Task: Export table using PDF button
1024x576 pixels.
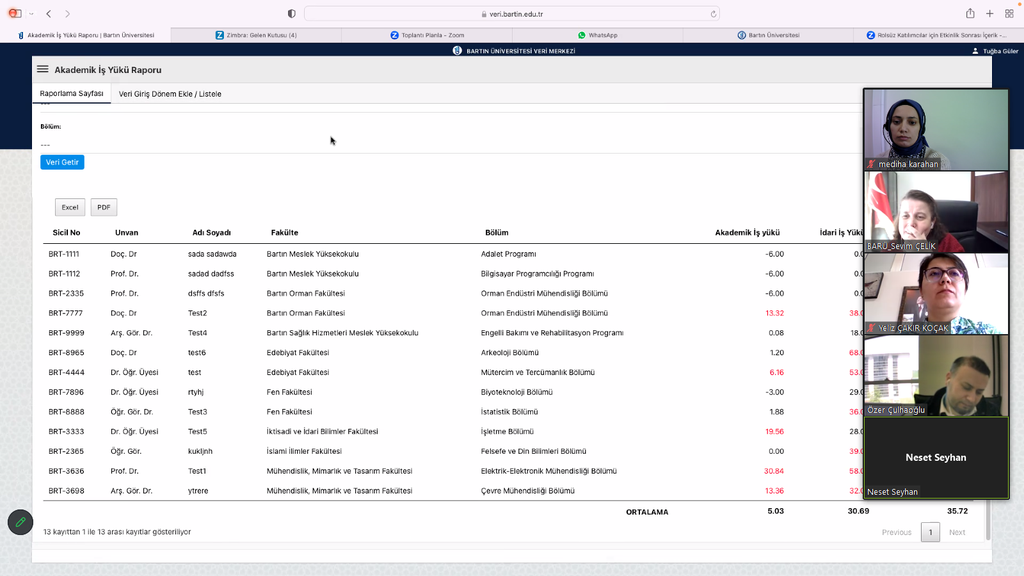Action: tap(104, 207)
